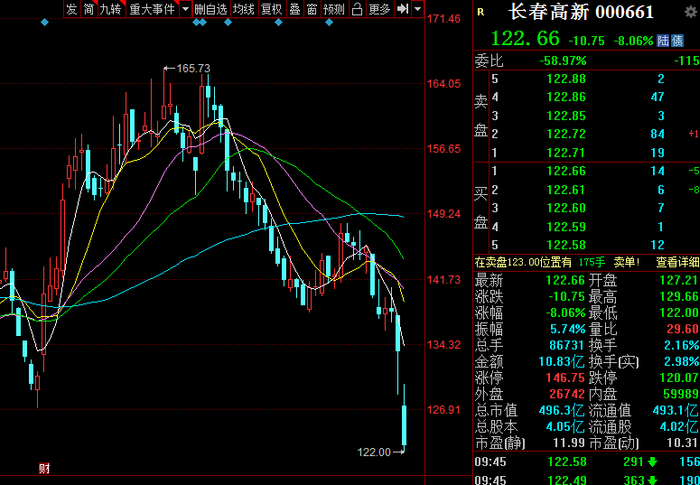The height and width of the screenshot is (485, 700).
Task: Click the 金额 turnover value 10.83亿
Action: pos(562,361)
